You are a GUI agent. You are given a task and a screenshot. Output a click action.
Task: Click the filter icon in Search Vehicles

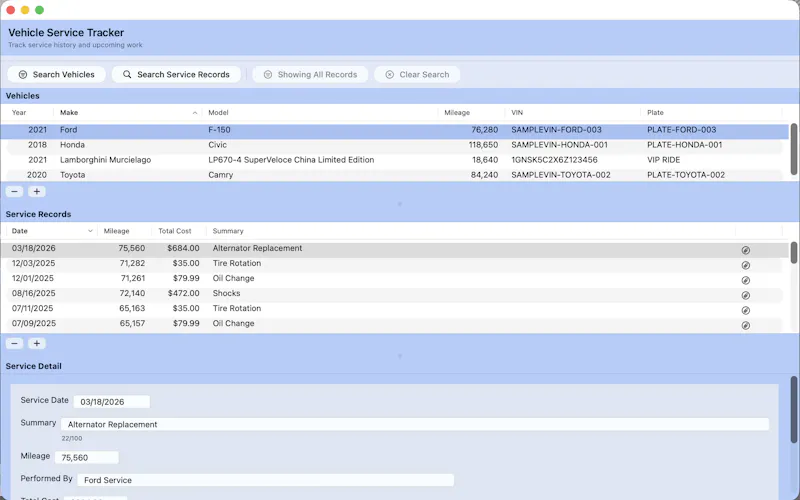tap(22, 74)
